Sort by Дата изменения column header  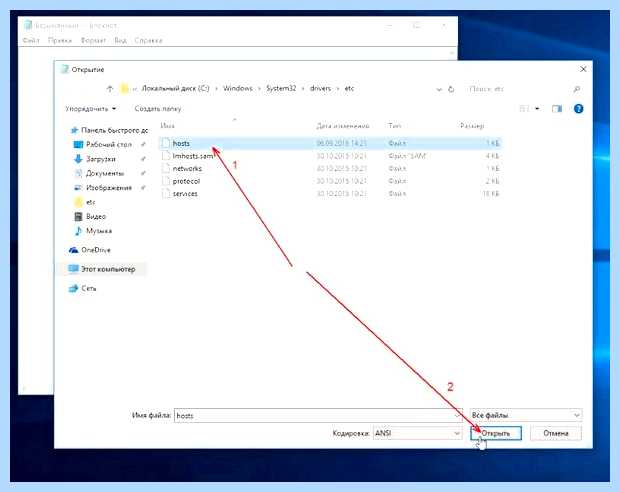[x=342, y=126]
